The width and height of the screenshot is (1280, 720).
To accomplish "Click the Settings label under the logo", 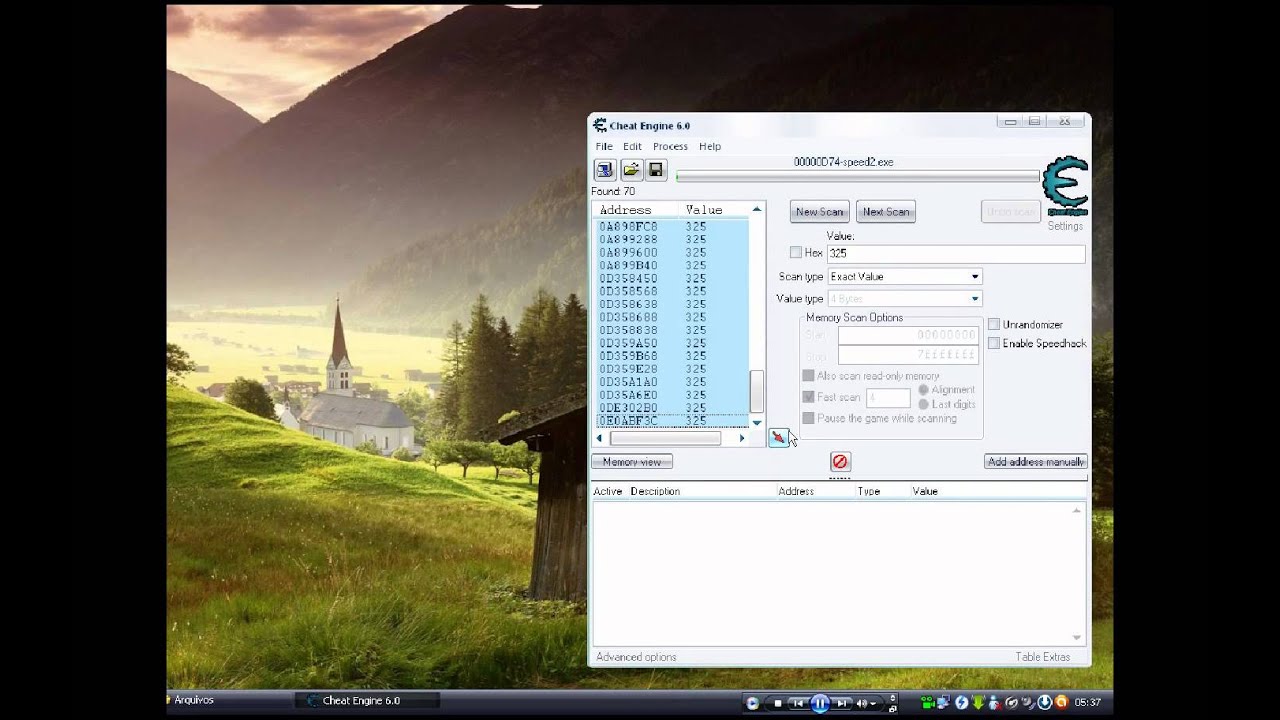I will [1065, 226].
